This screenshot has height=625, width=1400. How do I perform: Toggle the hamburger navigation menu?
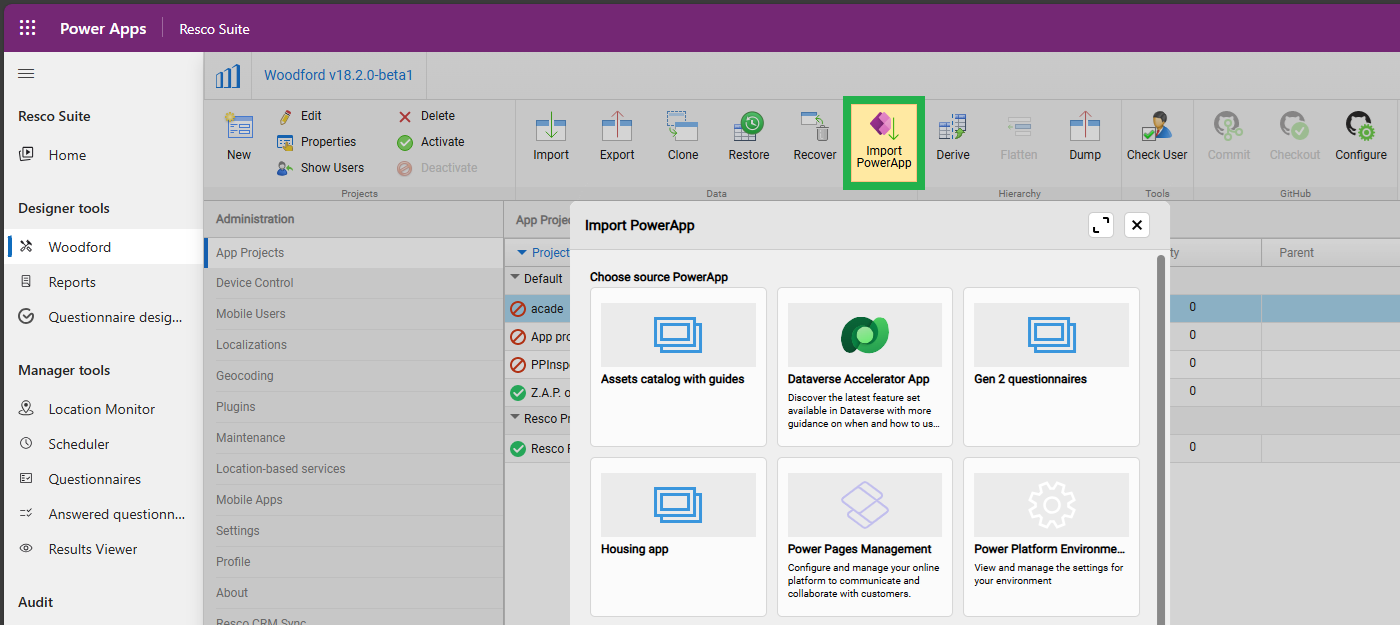tap(27, 73)
